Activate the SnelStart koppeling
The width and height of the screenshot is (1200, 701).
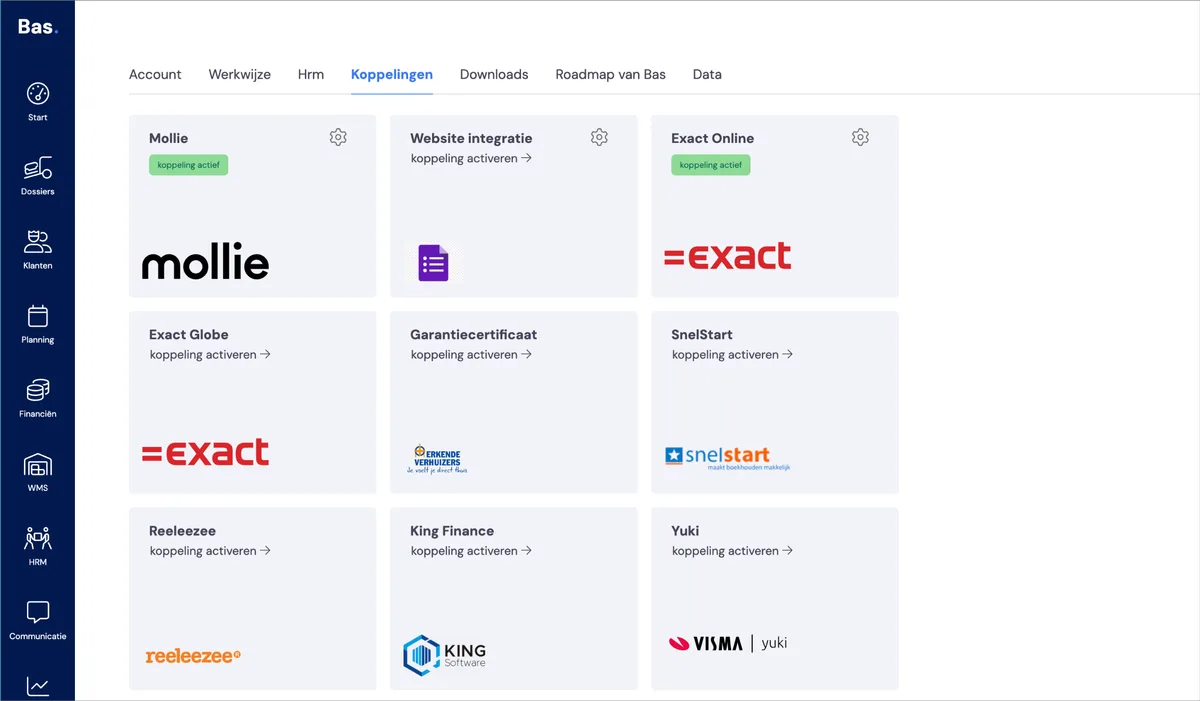coord(732,354)
